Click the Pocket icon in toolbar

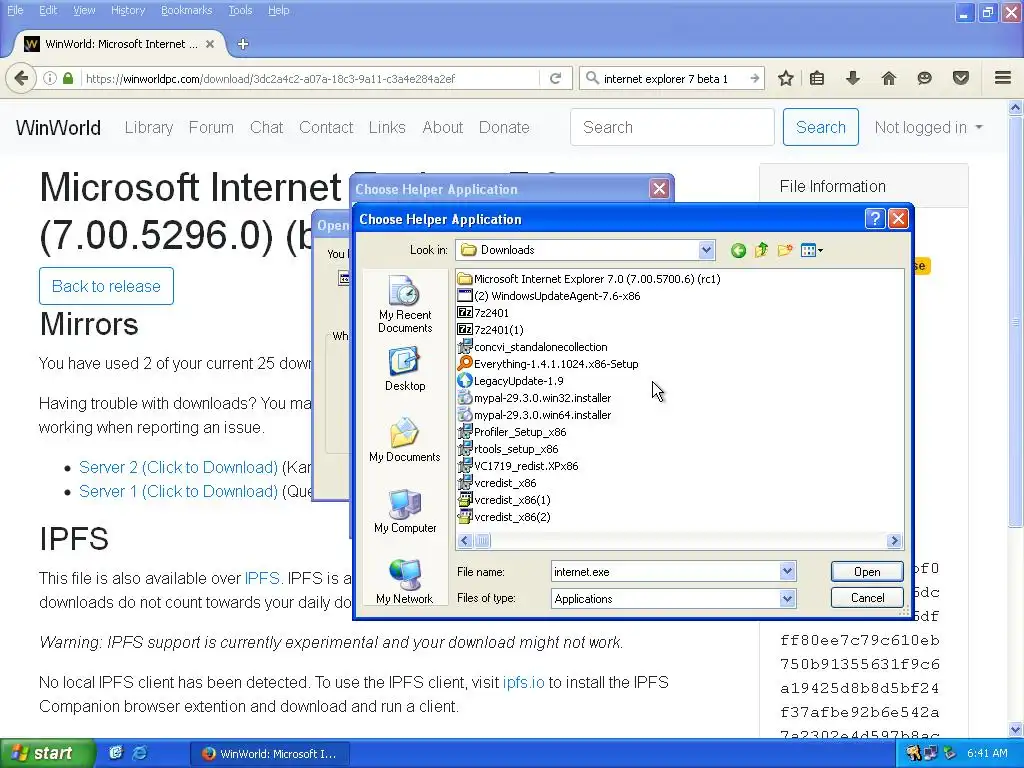[960, 78]
